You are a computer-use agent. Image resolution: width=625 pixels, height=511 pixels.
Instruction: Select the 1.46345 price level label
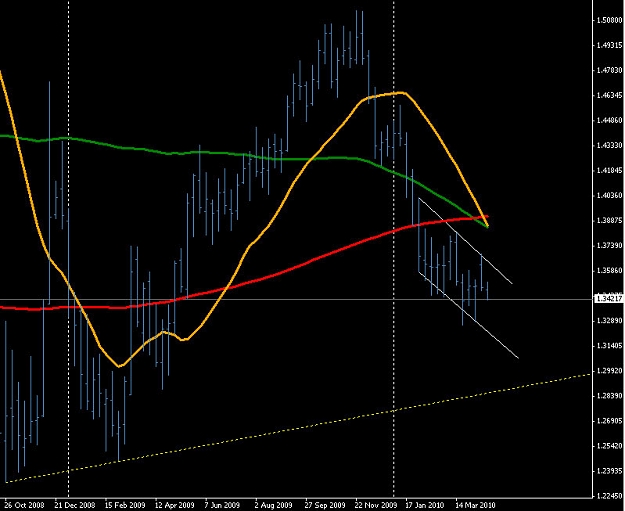pos(609,95)
